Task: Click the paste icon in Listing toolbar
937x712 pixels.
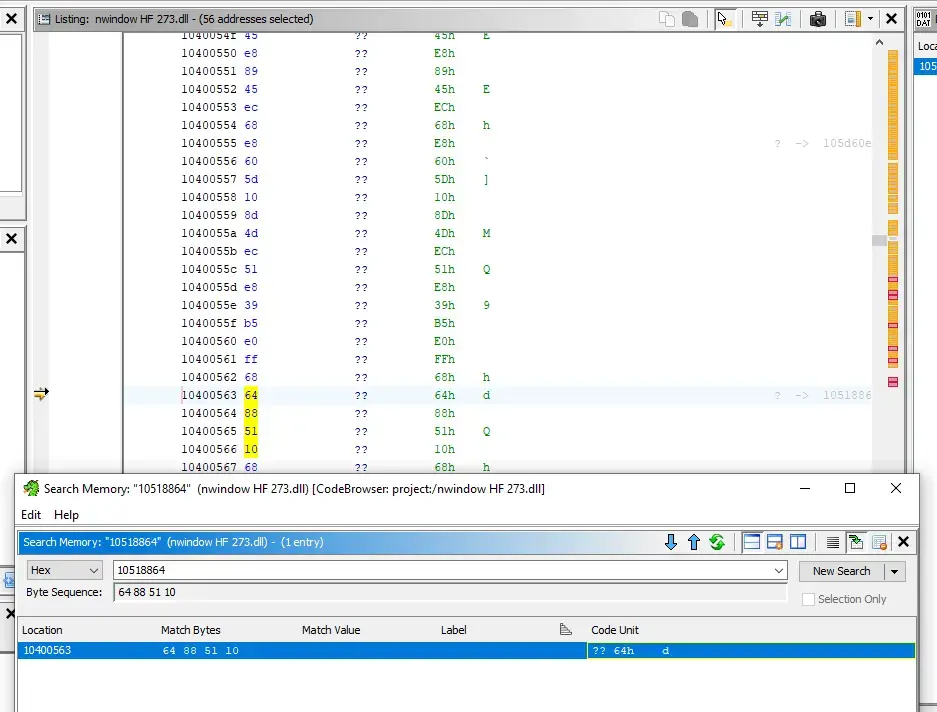Action: 690,19
